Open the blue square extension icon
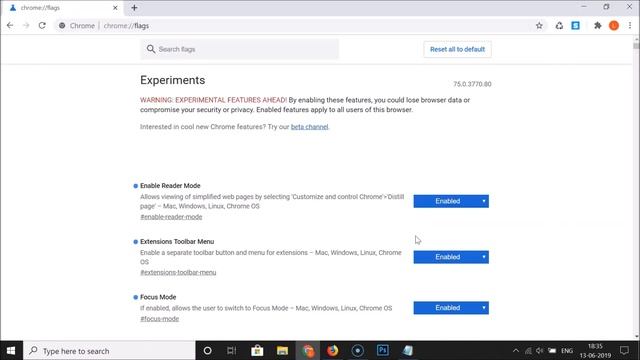The width and height of the screenshot is (640, 360). tap(576, 25)
